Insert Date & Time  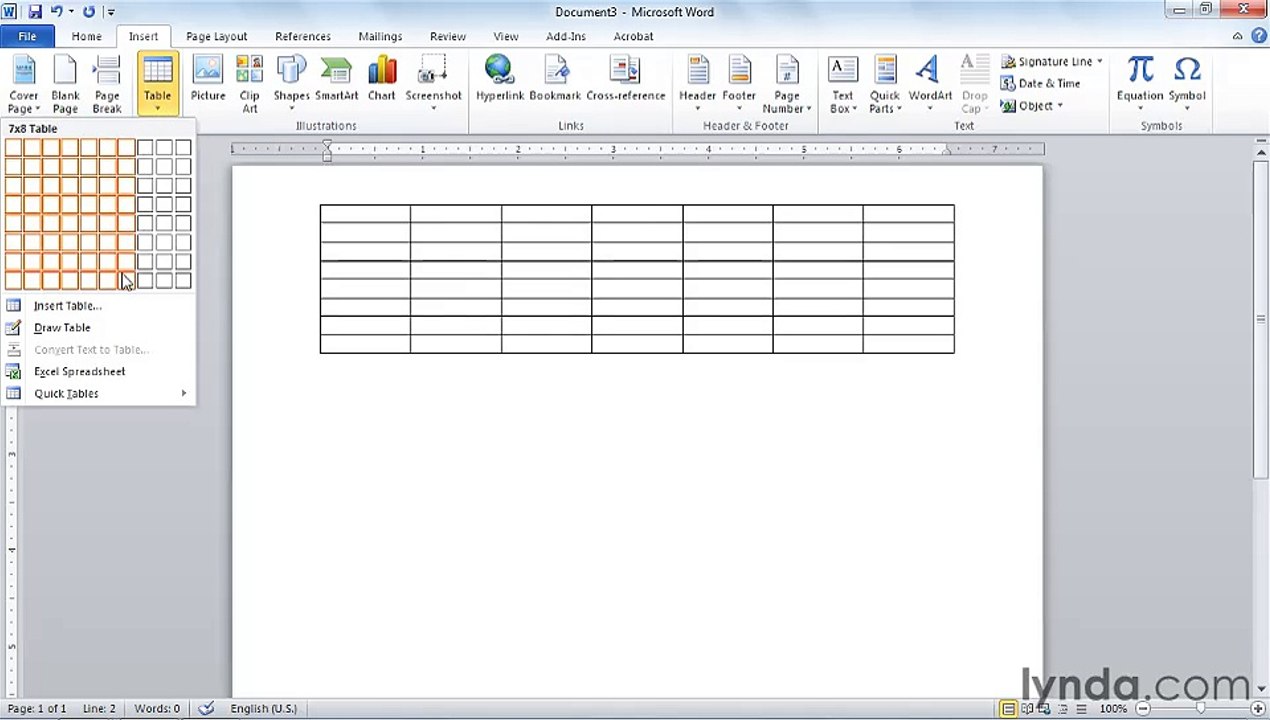click(x=1041, y=84)
